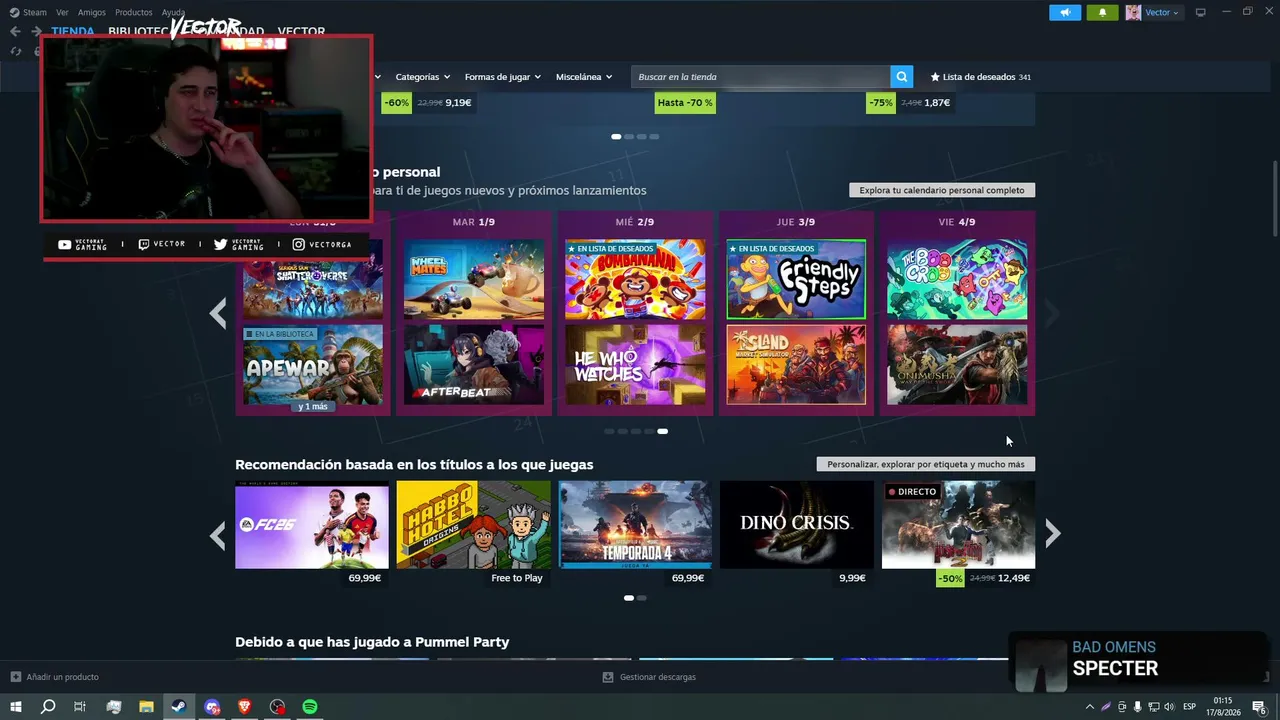The image size is (1280, 720).
Task: Open Lista de deseados wishlist
Action: [980, 77]
